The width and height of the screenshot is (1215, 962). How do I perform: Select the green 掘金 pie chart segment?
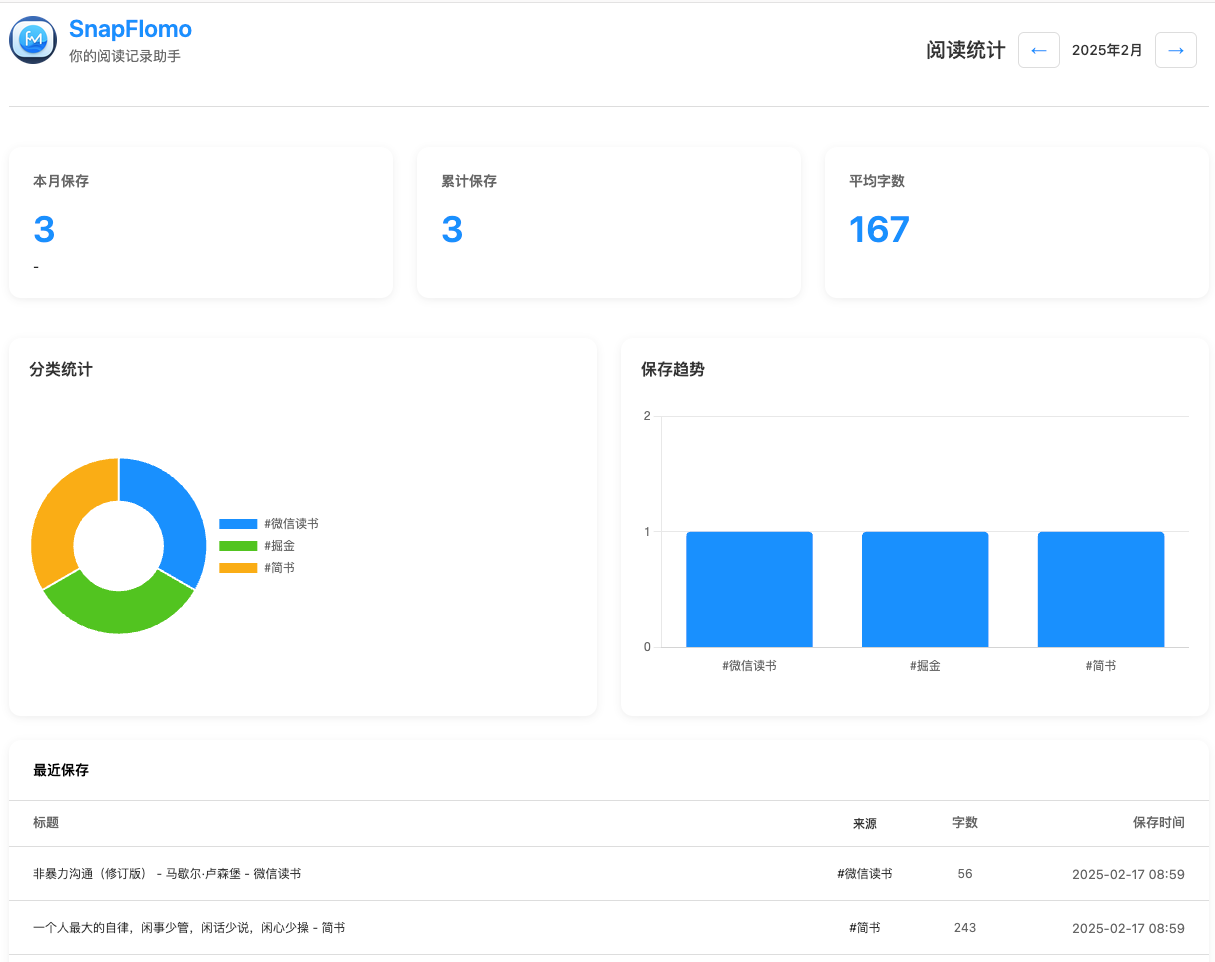pyautogui.click(x=118, y=610)
